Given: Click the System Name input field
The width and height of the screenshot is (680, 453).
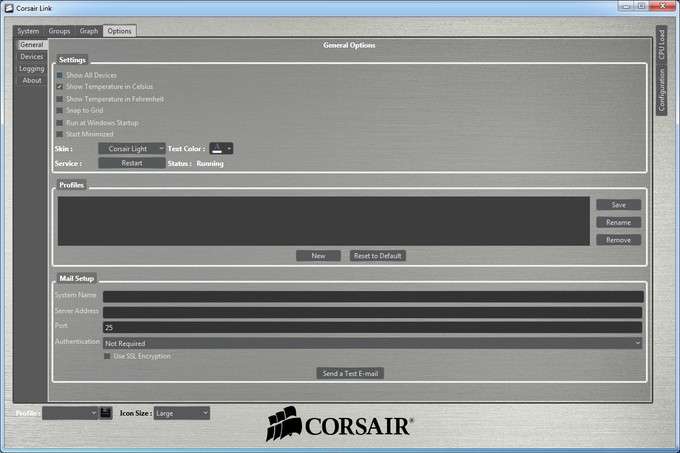Looking at the screenshot, I should (x=373, y=297).
